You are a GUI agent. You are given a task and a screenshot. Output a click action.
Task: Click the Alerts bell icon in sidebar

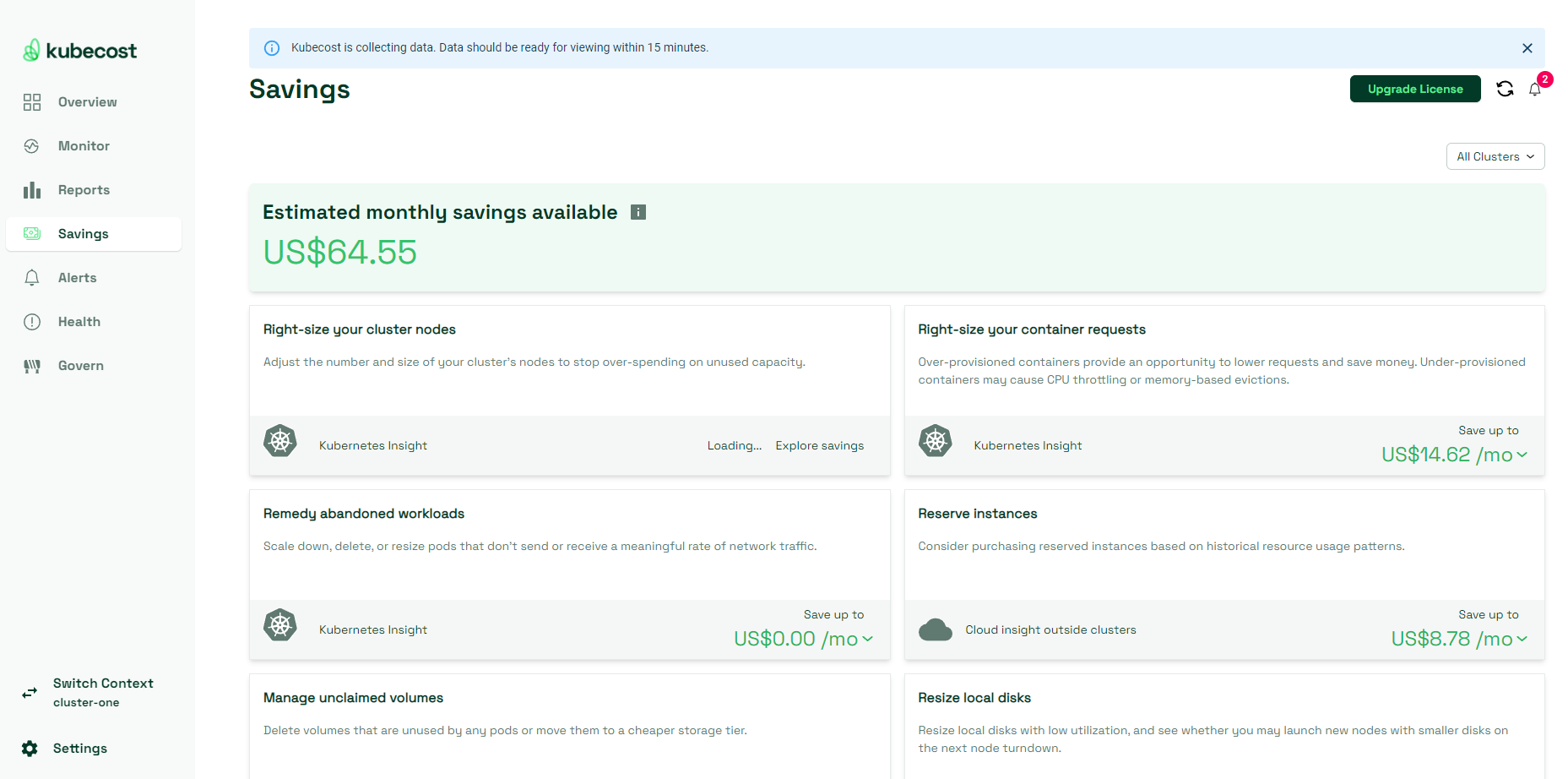32,278
